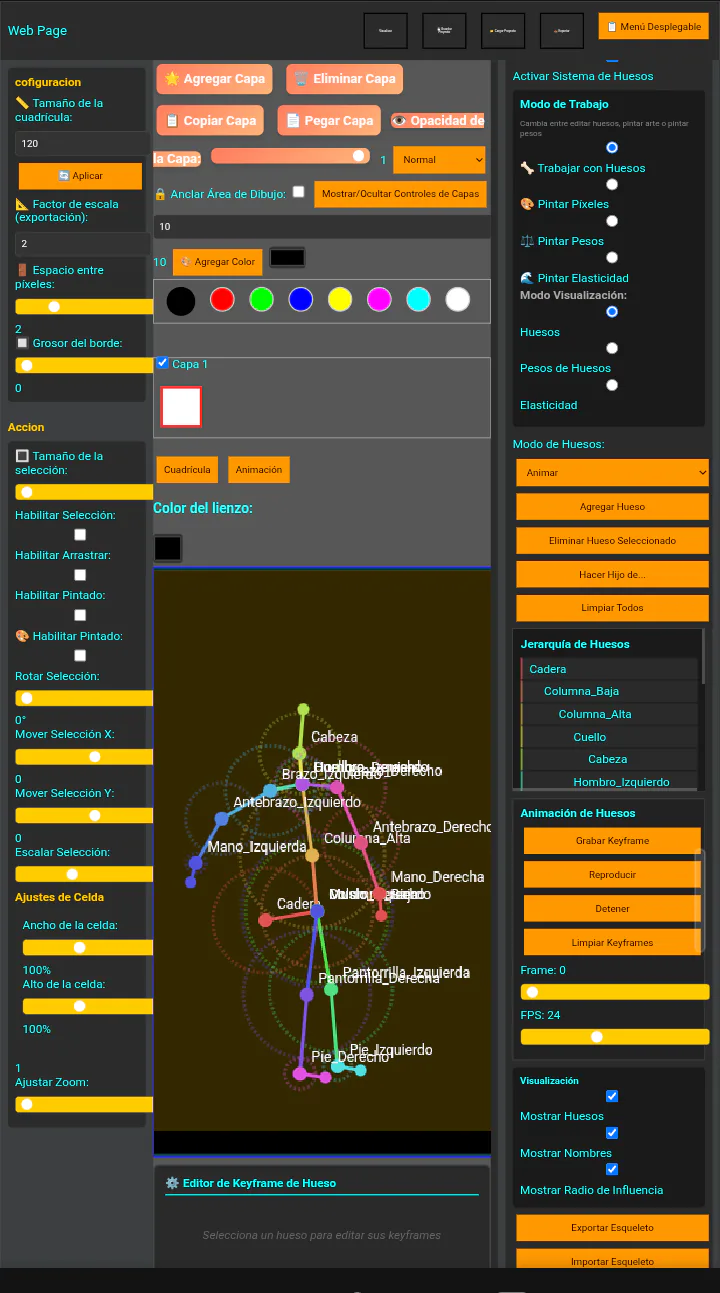
Task: Pick the cyan palette color
Action: (x=418, y=299)
